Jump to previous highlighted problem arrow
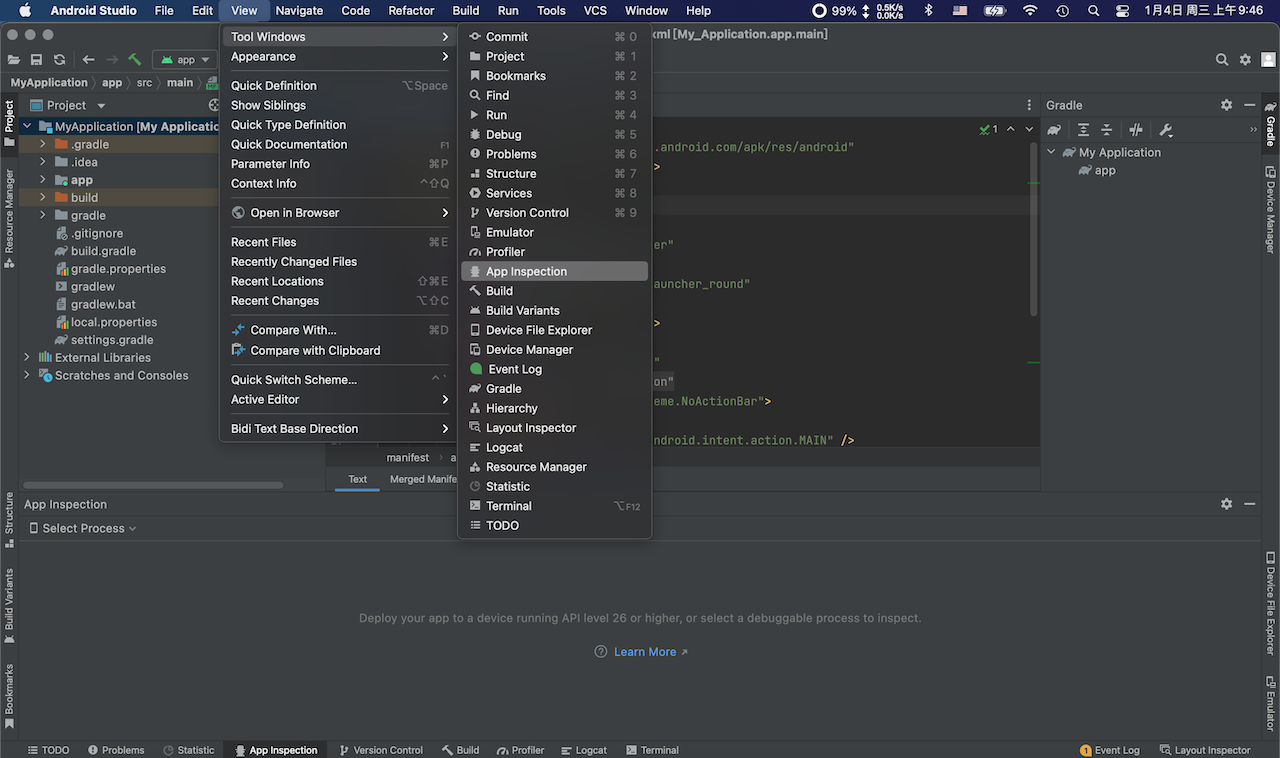The width and height of the screenshot is (1280, 758). click(x=1010, y=129)
